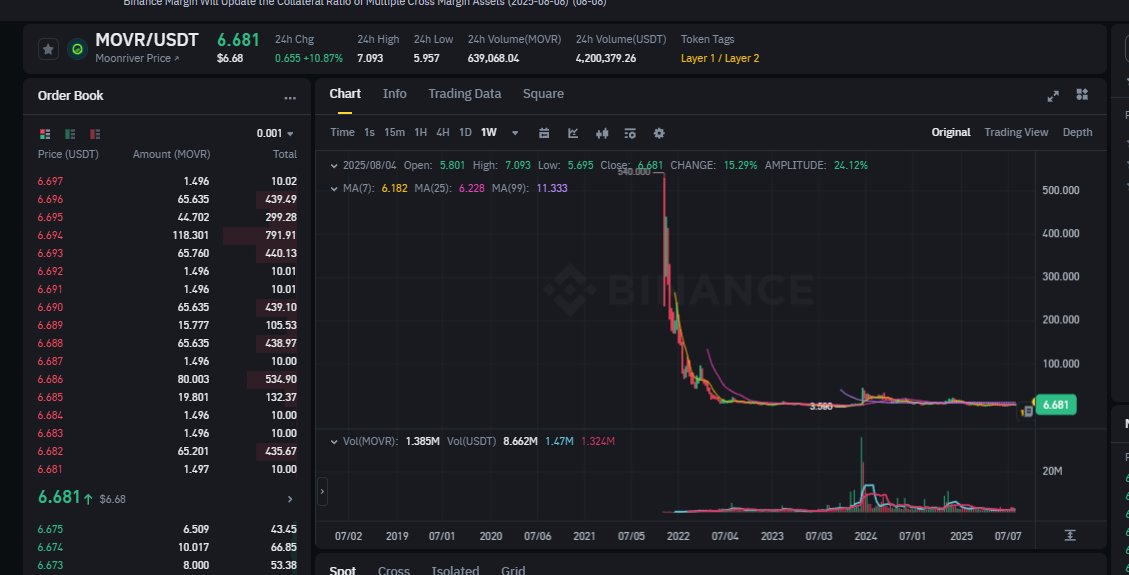Screen dimensions: 1129x575
Task: Open the chart settings gear icon
Action: (x=659, y=133)
